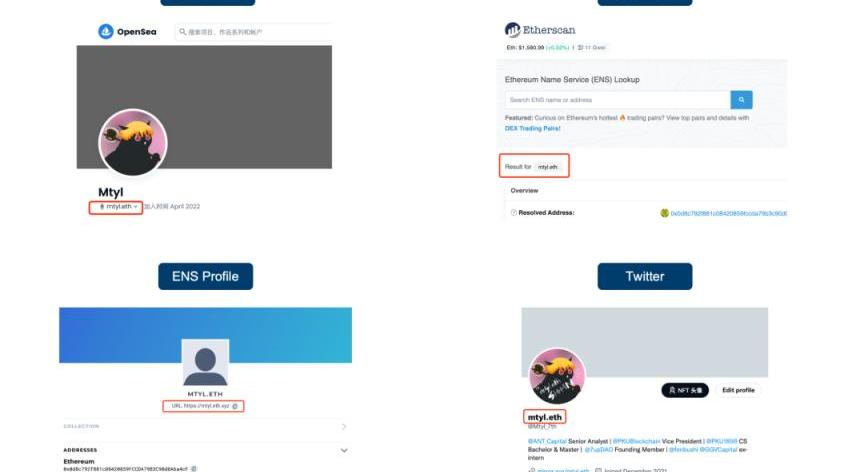Copy the Ethereum address in ENS profile
This screenshot has height=472, width=864.
pyautogui.click(x=193, y=469)
